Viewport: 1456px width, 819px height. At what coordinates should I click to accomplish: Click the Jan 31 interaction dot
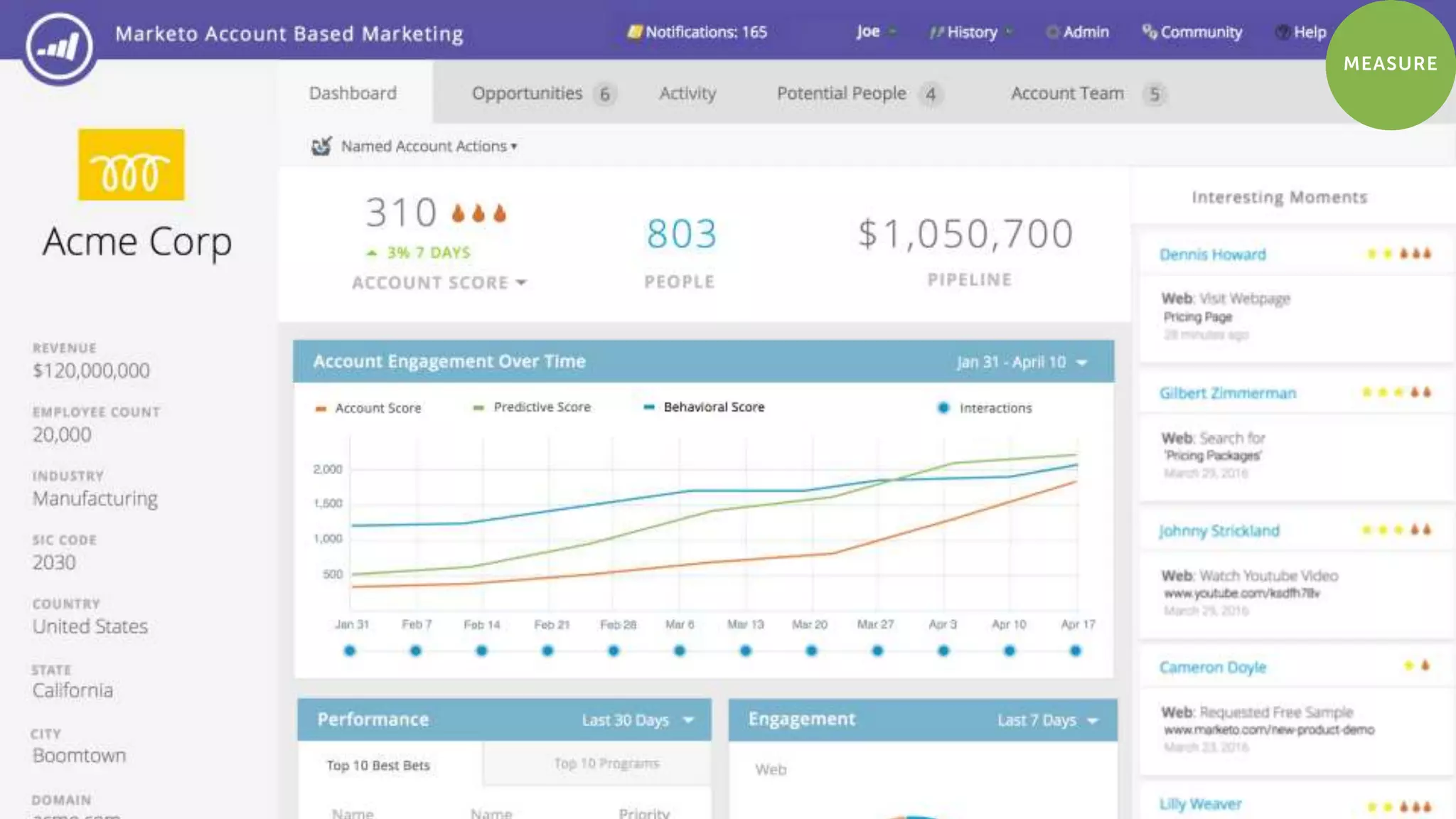pos(350,651)
